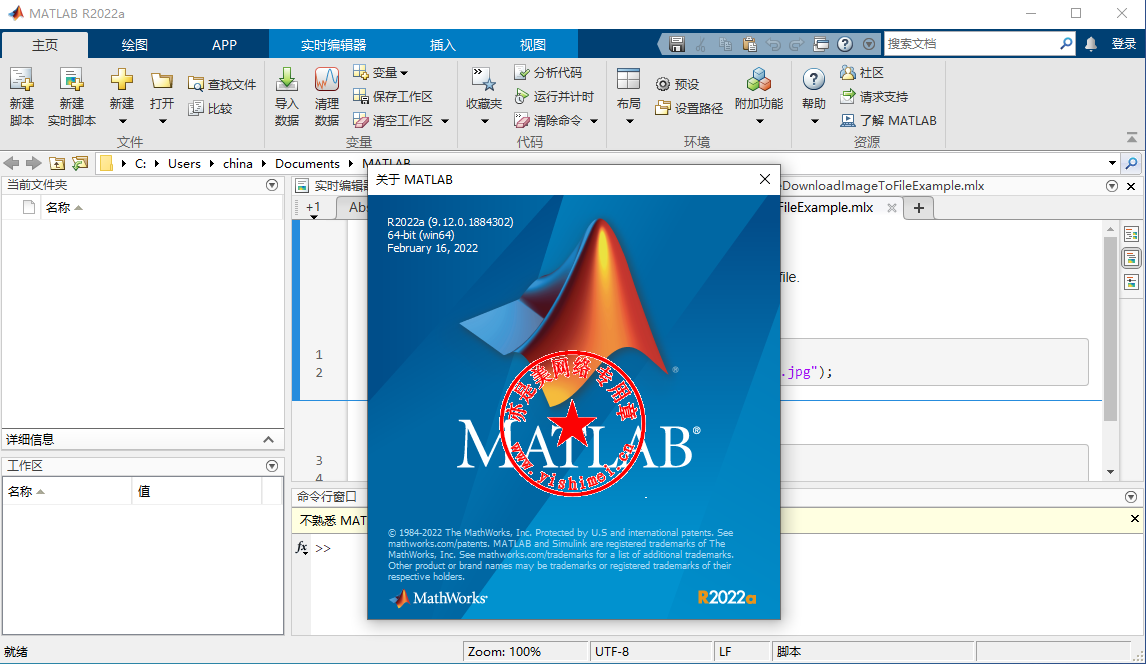Switch to the Home (主页) tab
The height and width of the screenshot is (664, 1146).
45,45
